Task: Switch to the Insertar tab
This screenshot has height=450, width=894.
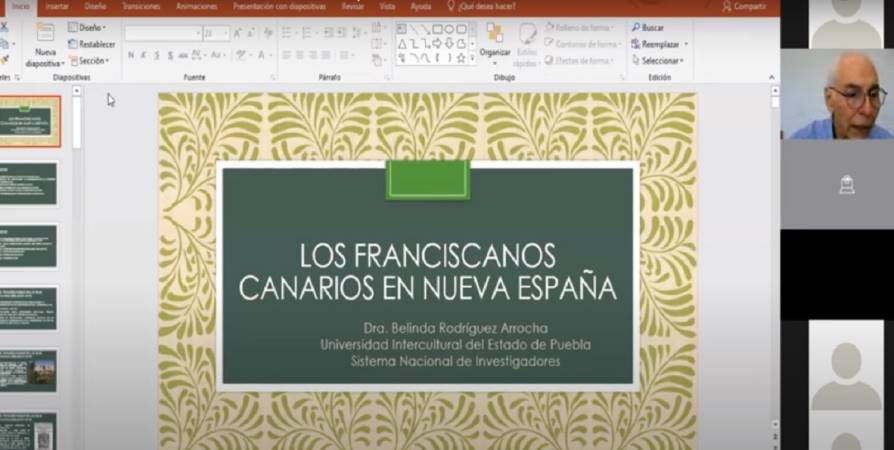Action: 58,6
